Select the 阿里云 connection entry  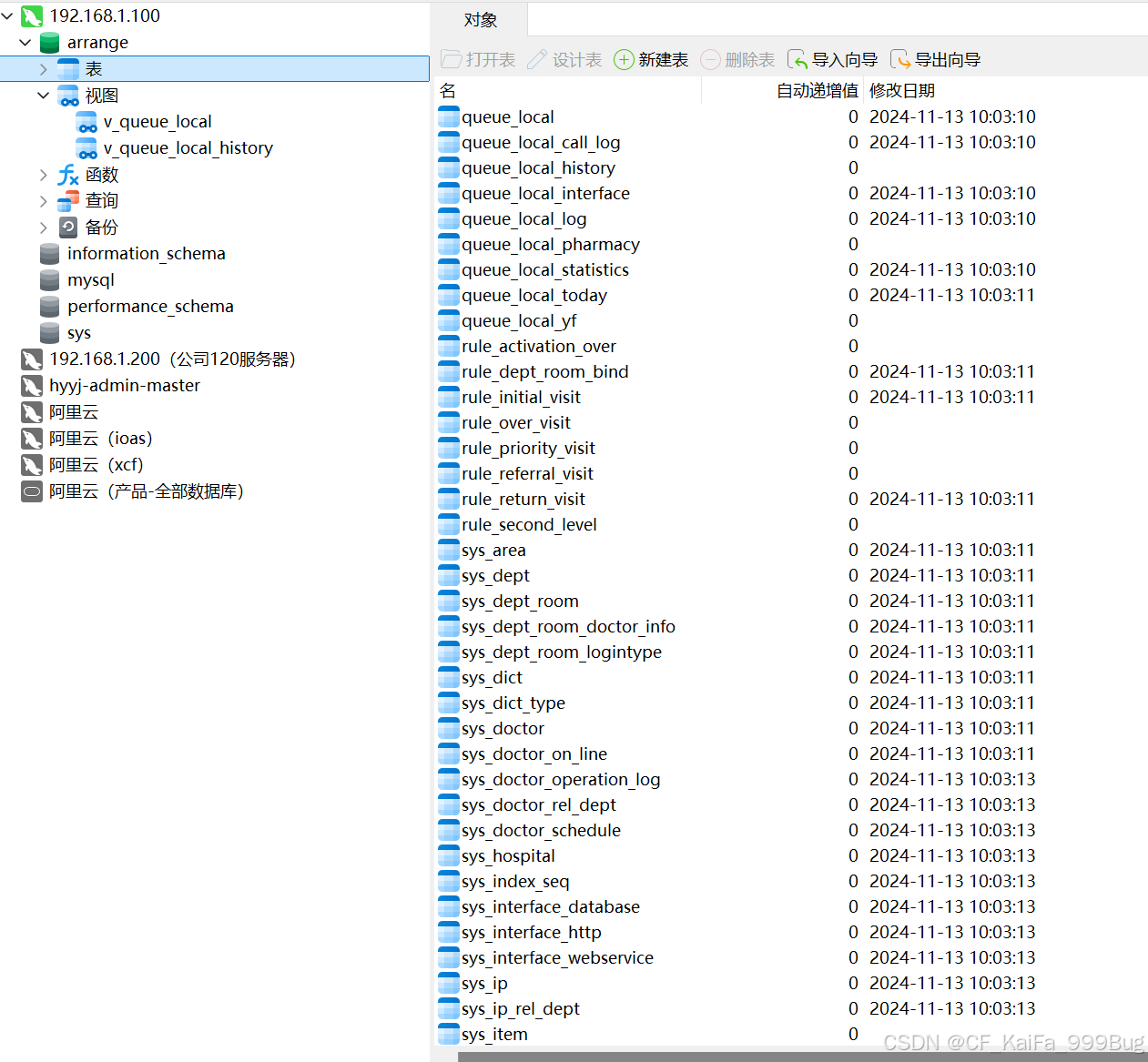coord(74,412)
